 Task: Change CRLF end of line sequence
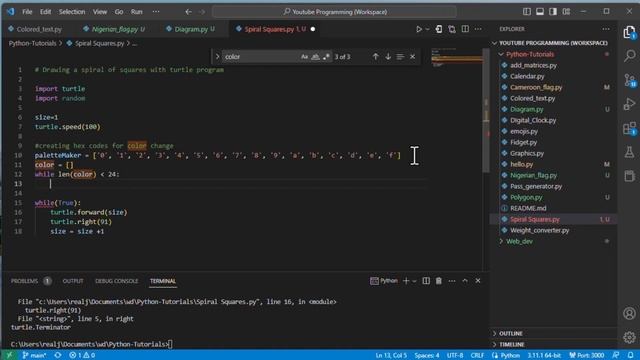pos(477,355)
